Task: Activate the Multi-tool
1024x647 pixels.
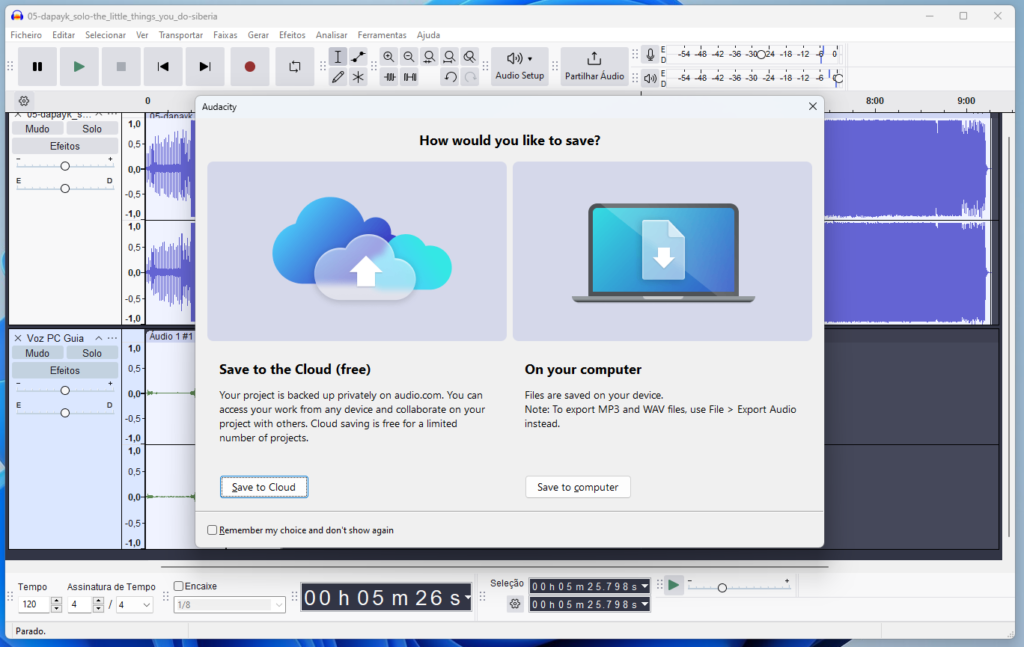Action: (358, 76)
